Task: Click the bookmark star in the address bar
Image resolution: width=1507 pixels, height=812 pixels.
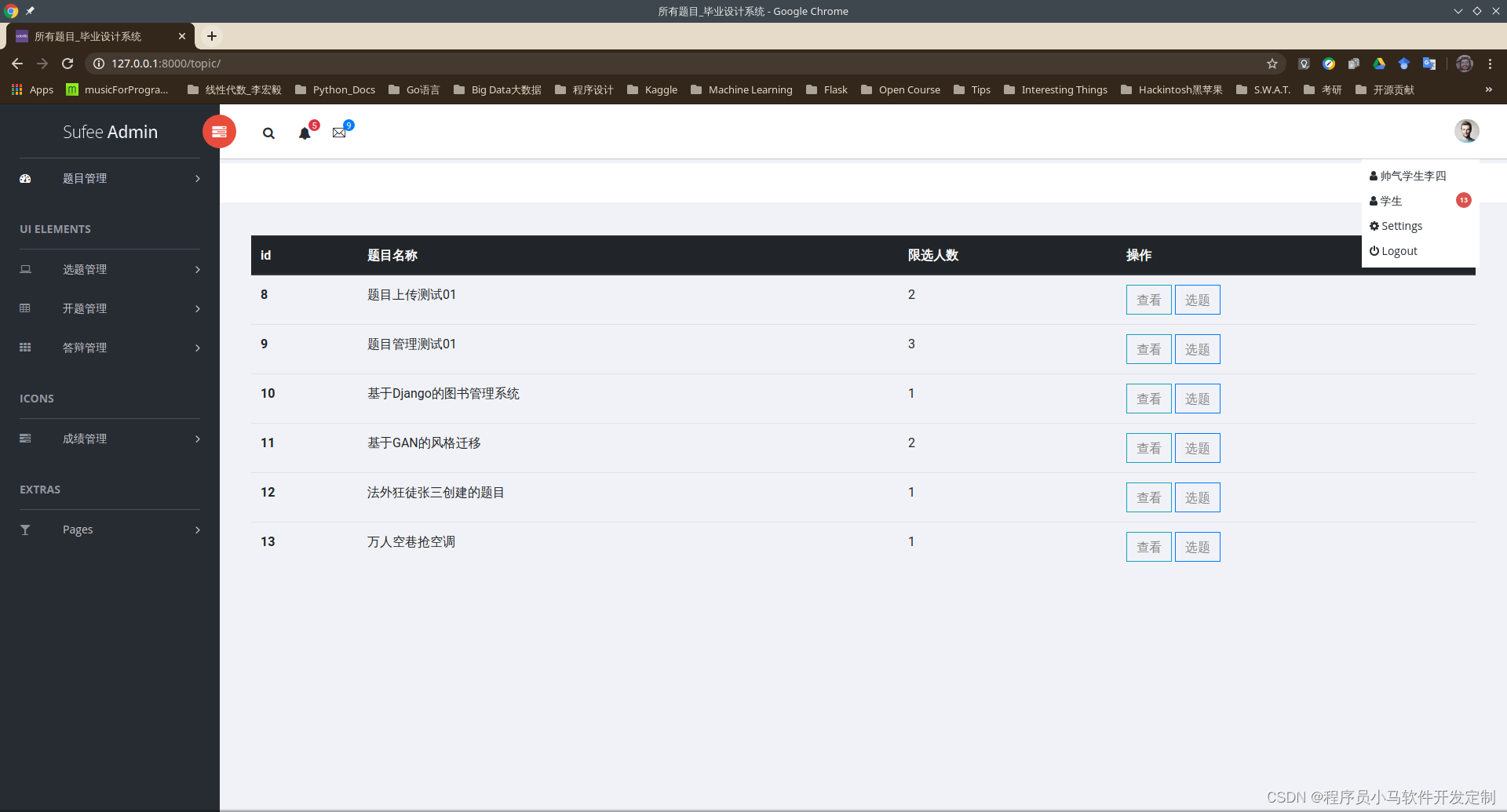Action: 1273,64
